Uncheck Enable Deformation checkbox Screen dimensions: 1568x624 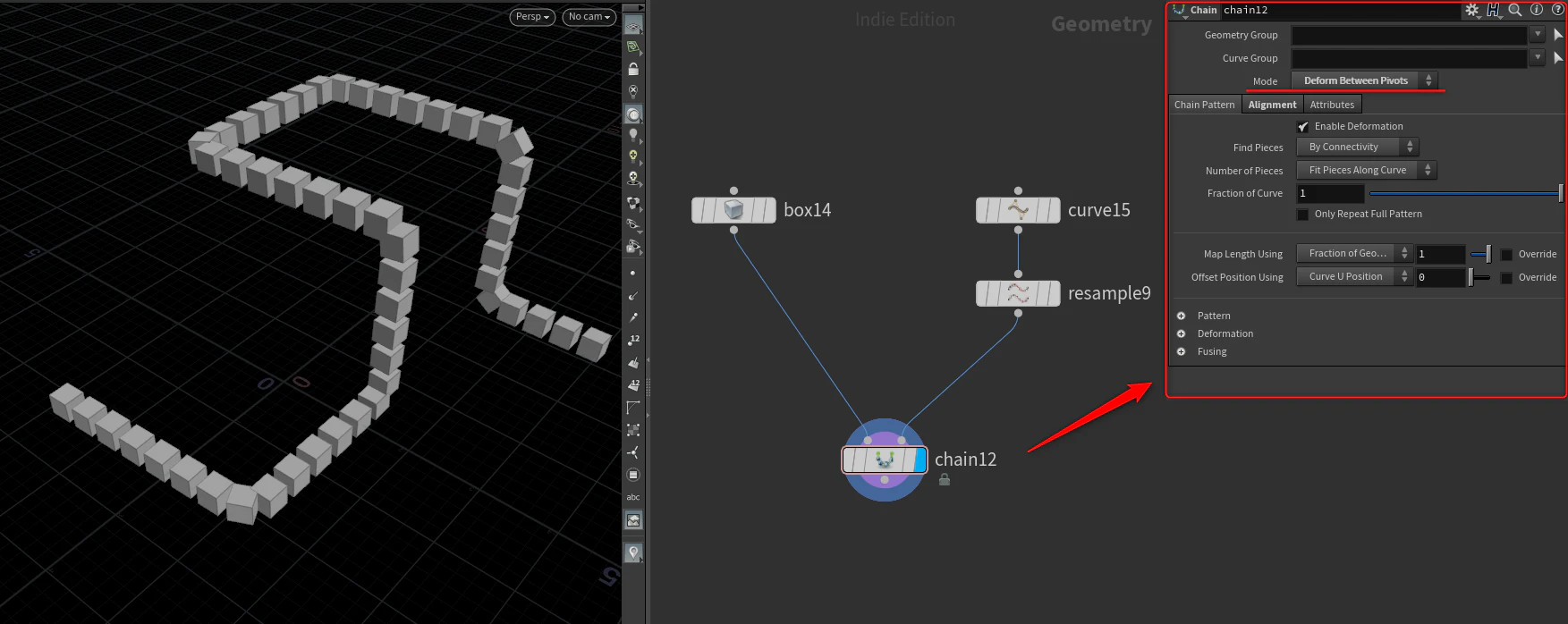tap(1303, 127)
